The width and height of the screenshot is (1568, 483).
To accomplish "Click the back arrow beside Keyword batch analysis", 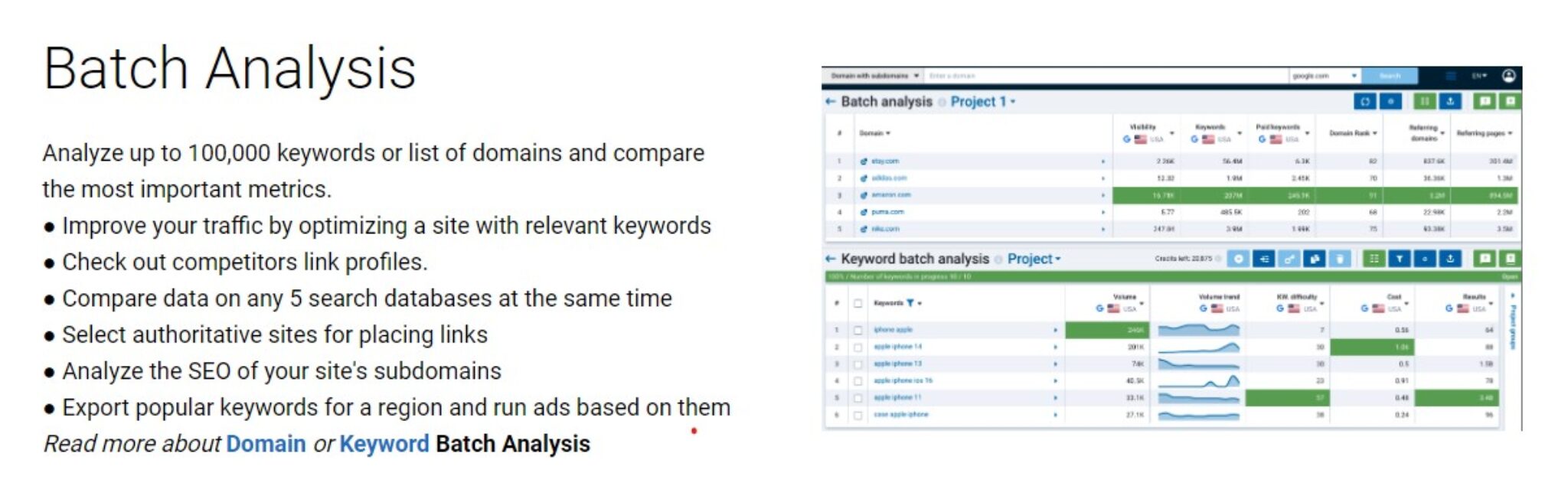I will [x=831, y=259].
